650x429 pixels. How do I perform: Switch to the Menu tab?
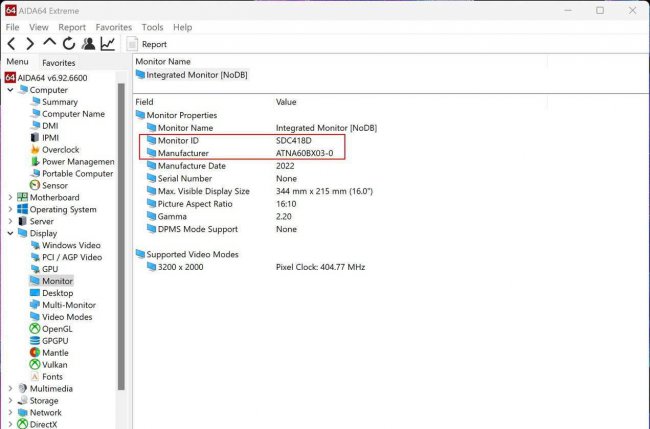click(17, 62)
